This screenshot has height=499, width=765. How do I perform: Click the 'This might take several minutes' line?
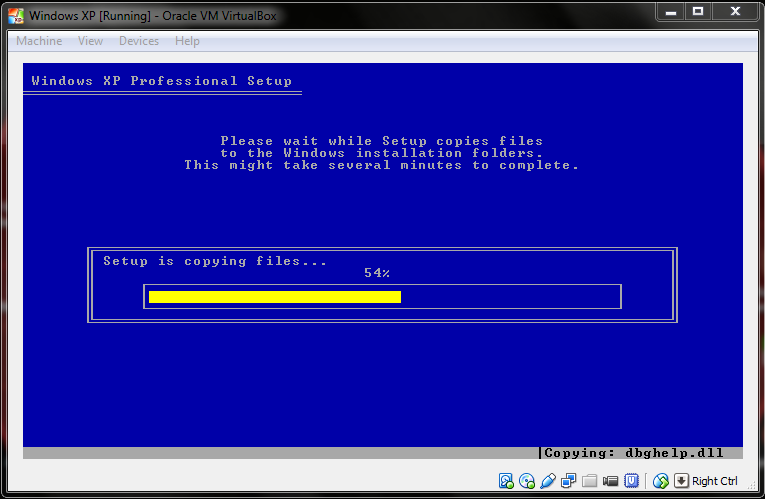(382, 165)
